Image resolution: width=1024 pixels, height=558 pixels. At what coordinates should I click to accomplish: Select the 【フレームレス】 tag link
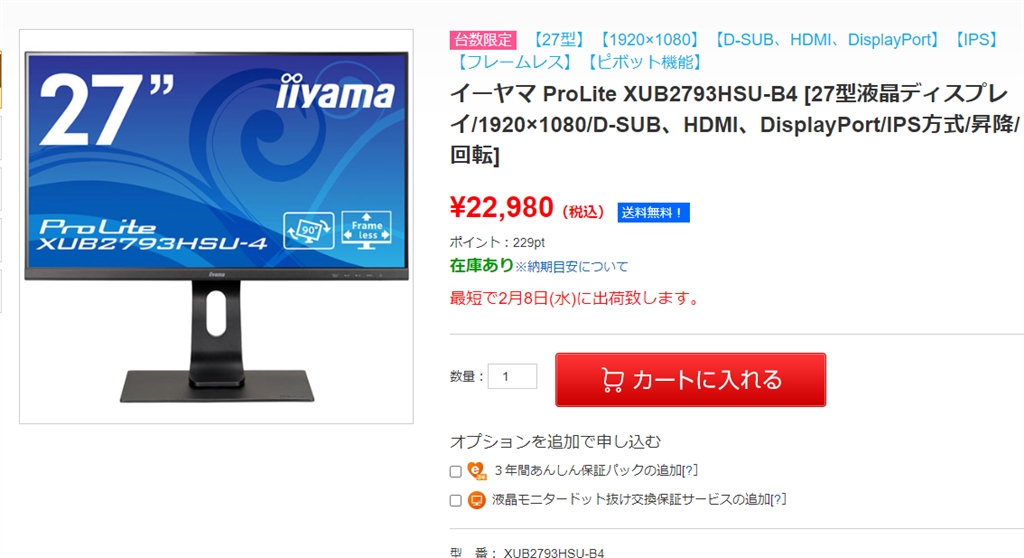(x=514, y=63)
